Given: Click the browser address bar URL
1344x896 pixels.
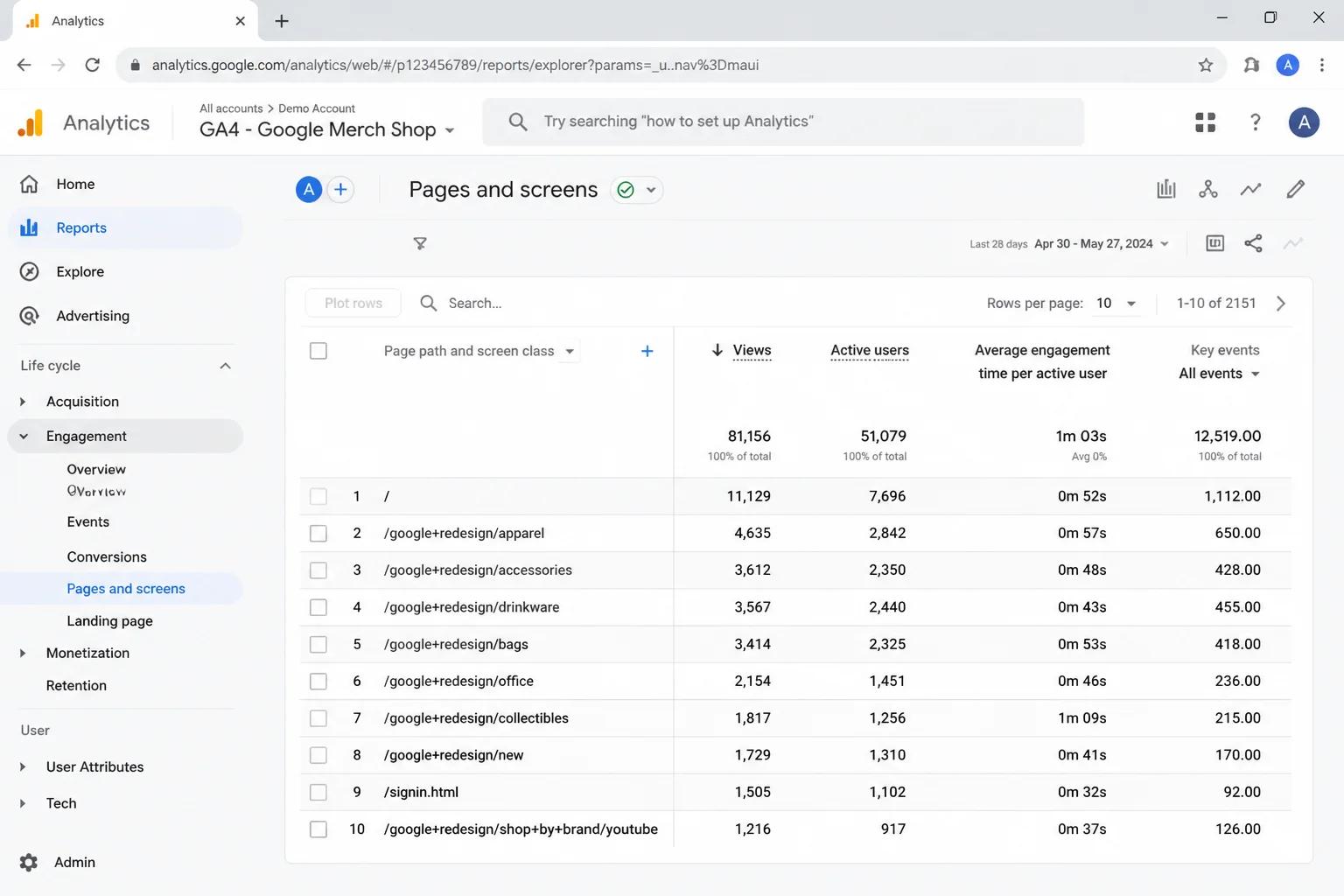Looking at the screenshot, I should 455,65.
